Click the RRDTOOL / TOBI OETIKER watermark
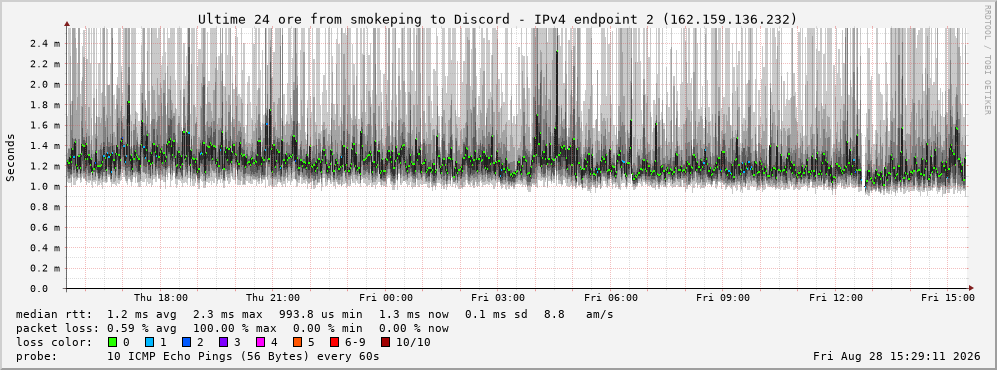The image size is (997, 370). pyautogui.click(x=987, y=59)
